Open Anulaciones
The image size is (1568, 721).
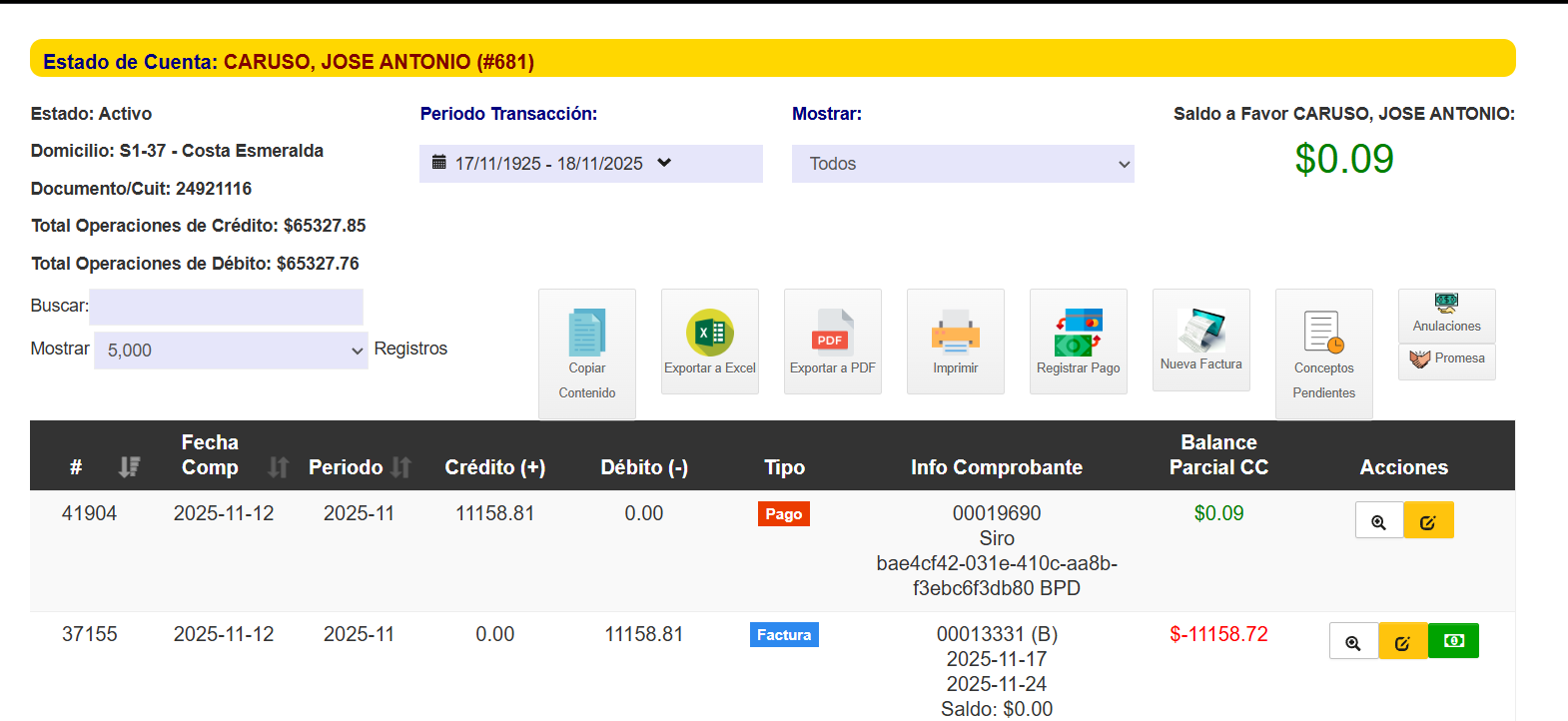[x=1446, y=314]
